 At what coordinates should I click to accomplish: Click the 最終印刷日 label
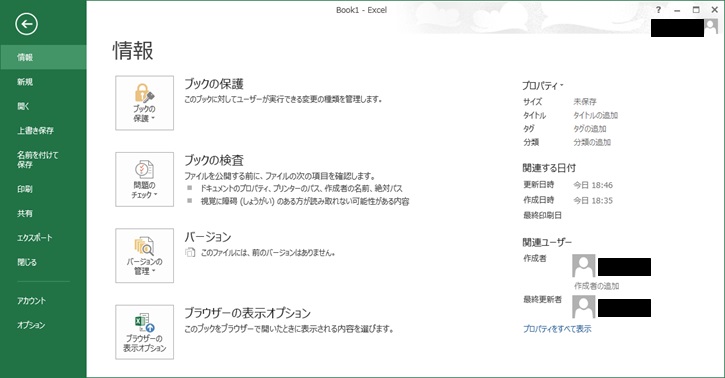pyautogui.click(x=542, y=215)
